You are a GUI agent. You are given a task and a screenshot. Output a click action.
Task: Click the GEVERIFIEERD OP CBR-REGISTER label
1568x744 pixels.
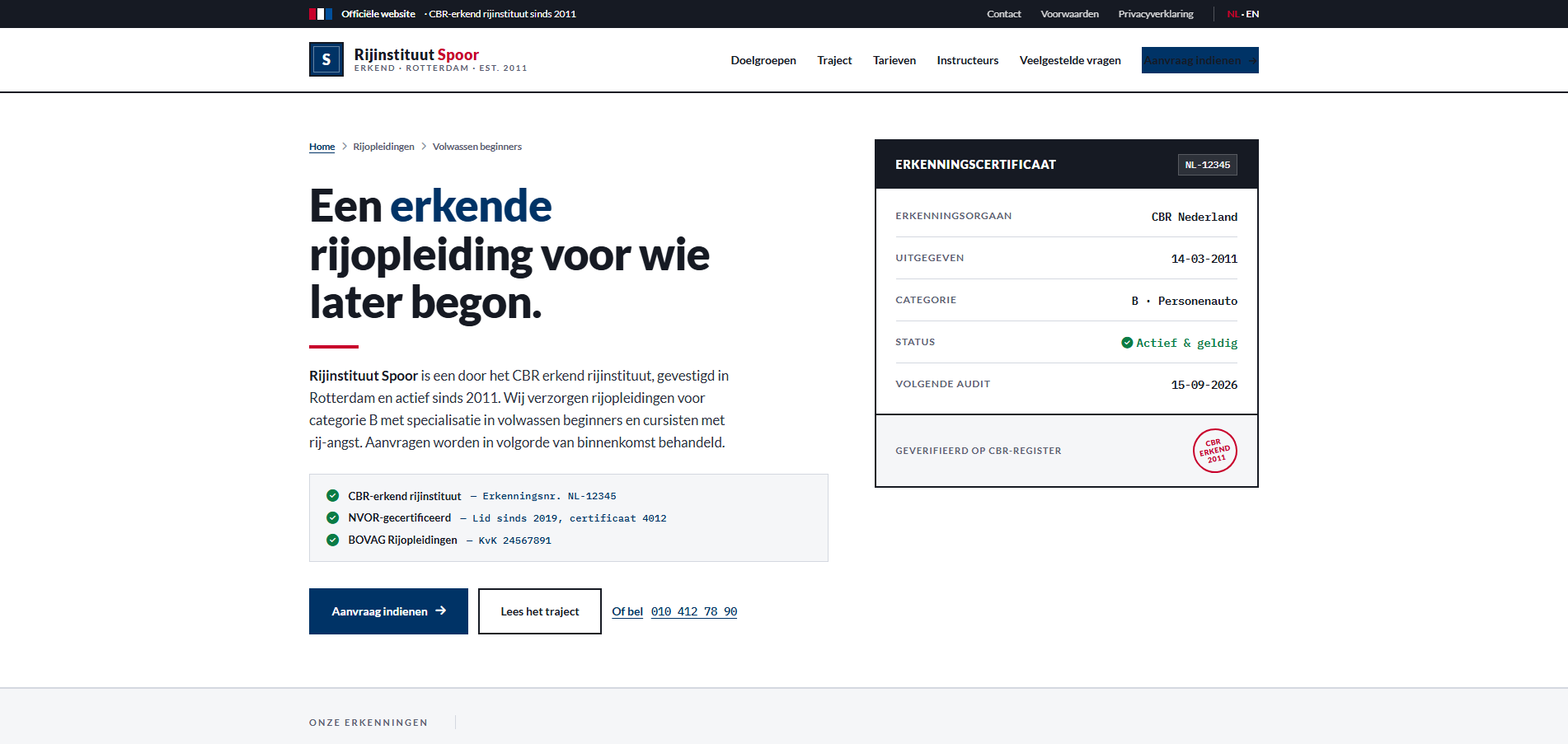[979, 451]
